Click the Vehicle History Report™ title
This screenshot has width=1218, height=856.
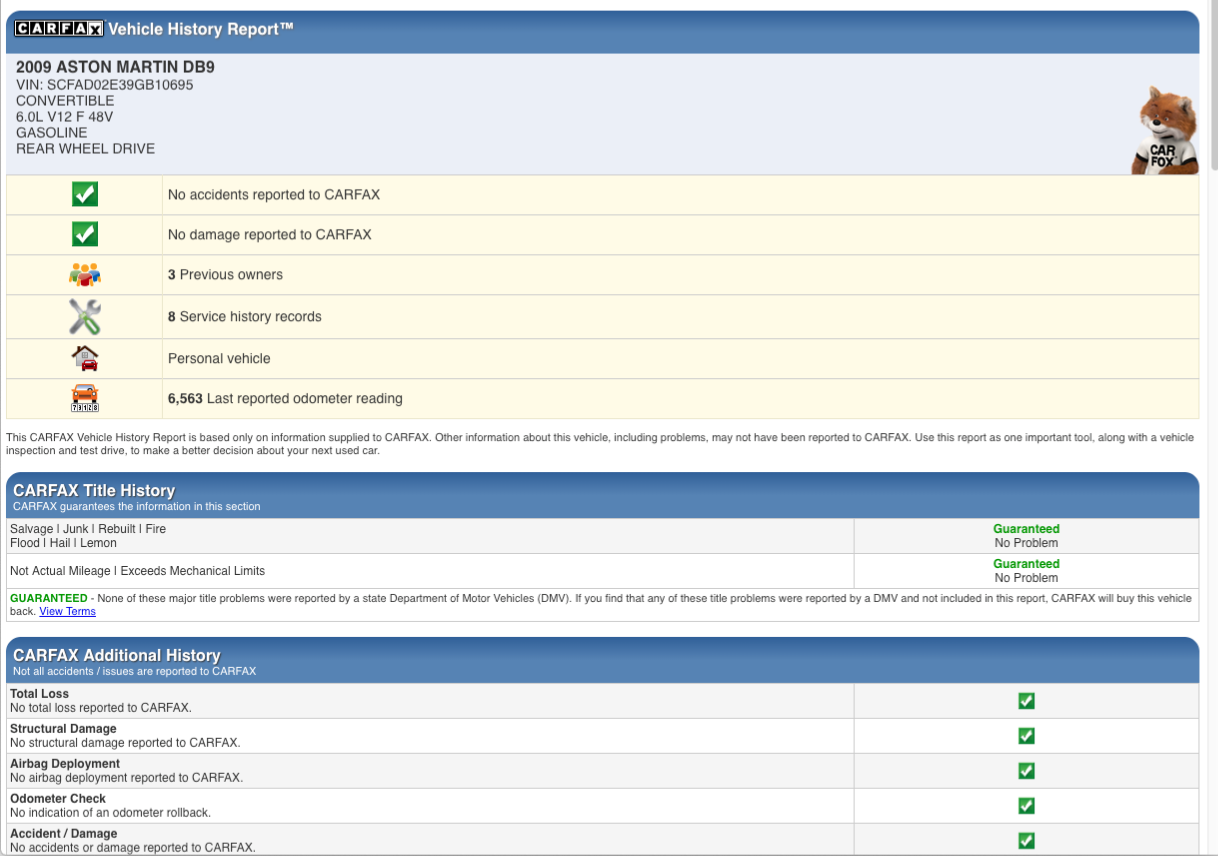pyautogui.click(x=201, y=29)
